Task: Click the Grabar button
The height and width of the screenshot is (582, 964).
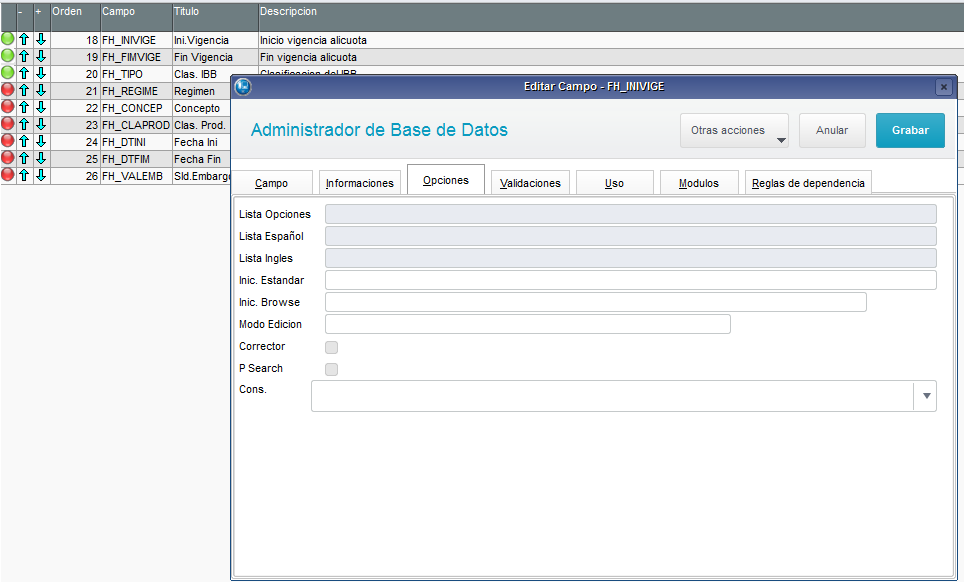Action: (x=910, y=130)
